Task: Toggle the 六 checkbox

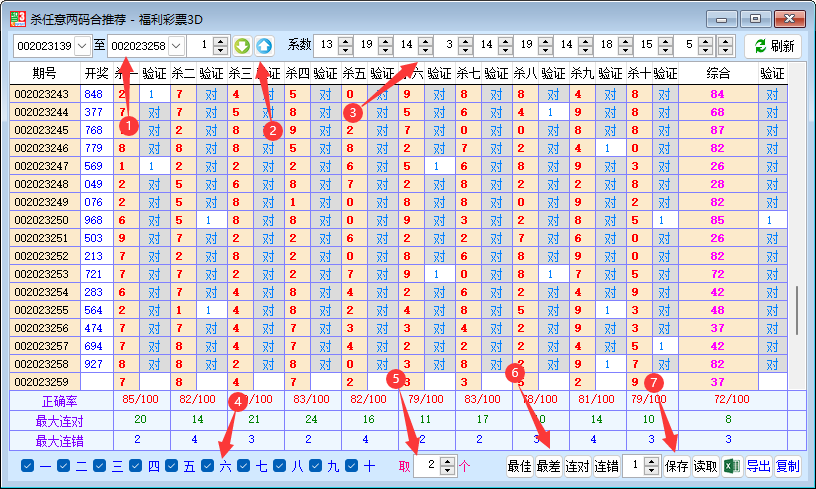Action: (x=208, y=466)
